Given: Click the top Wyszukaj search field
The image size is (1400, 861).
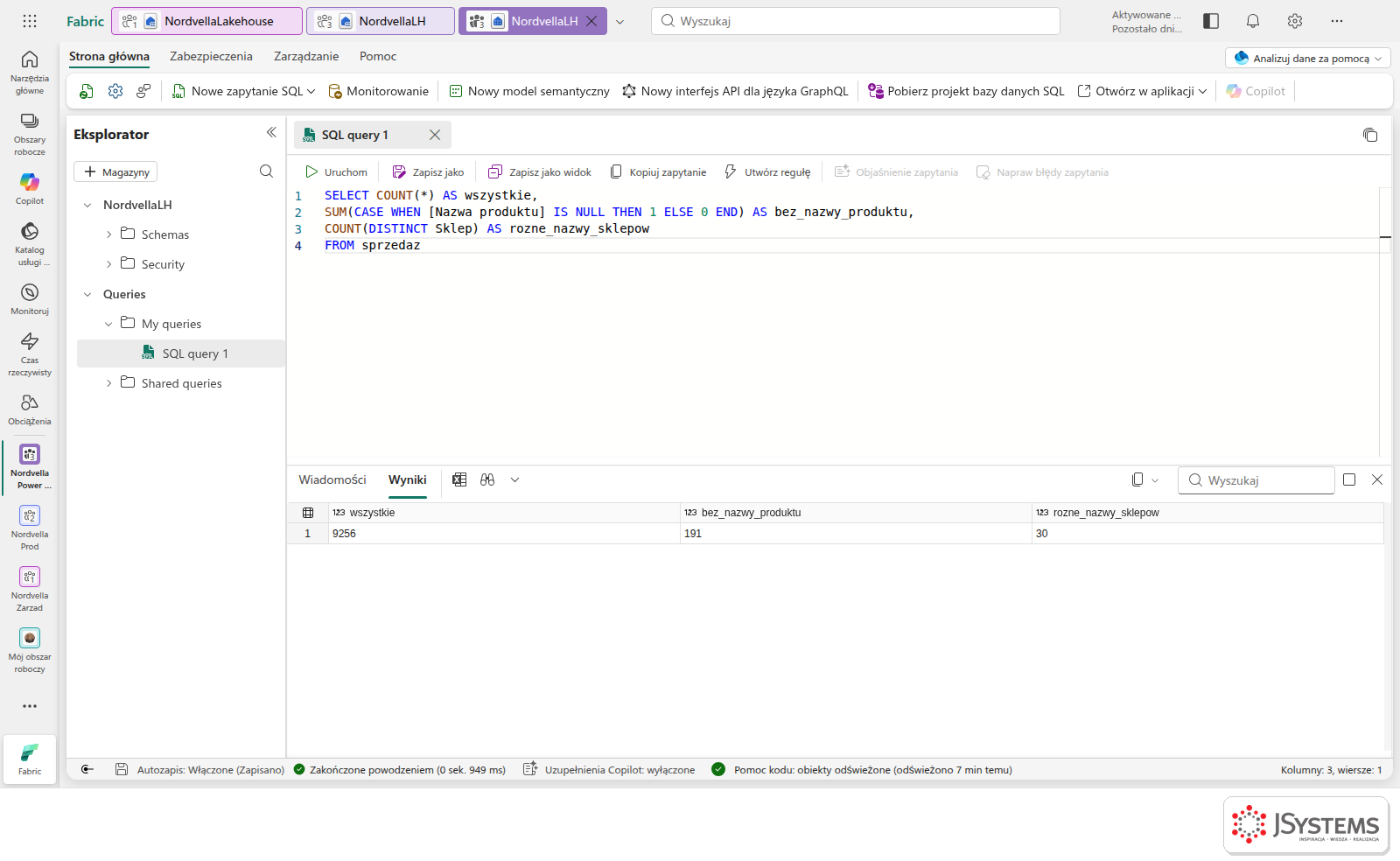Looking at the screenshot, I should (856, 21).
